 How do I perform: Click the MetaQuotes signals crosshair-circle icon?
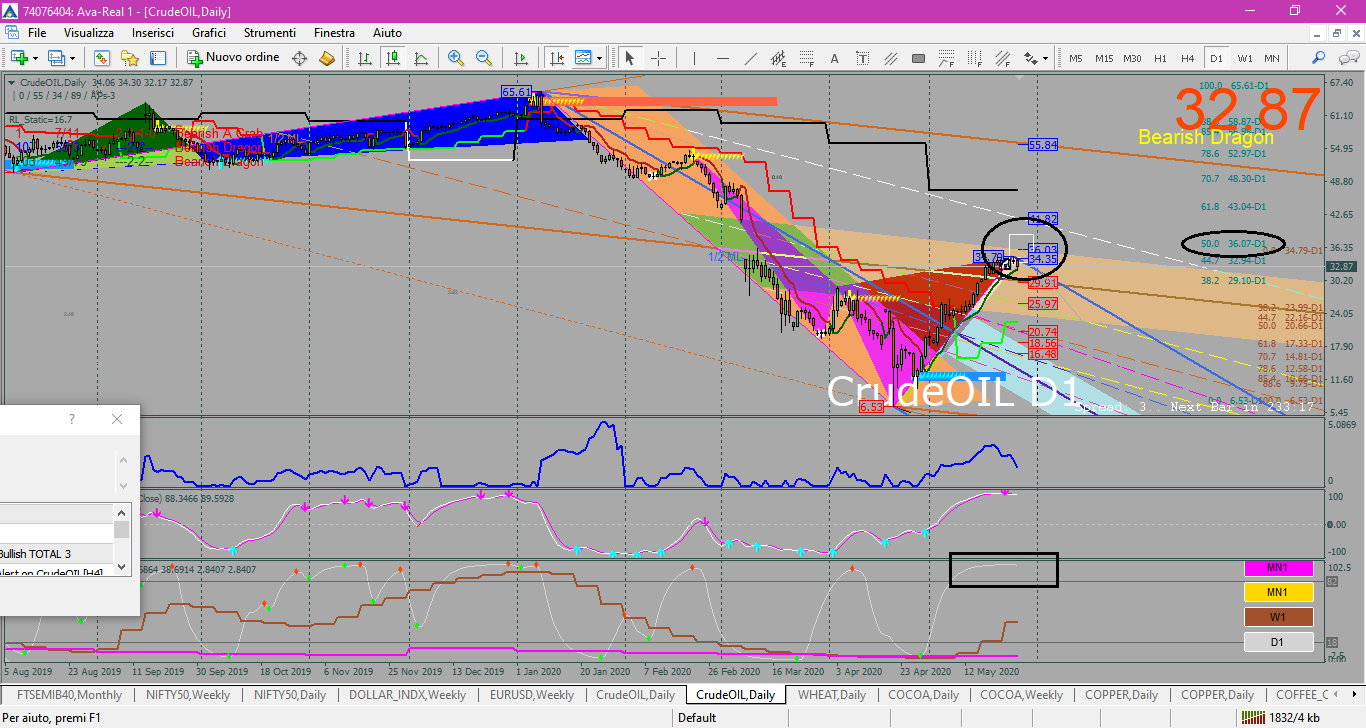299,58
